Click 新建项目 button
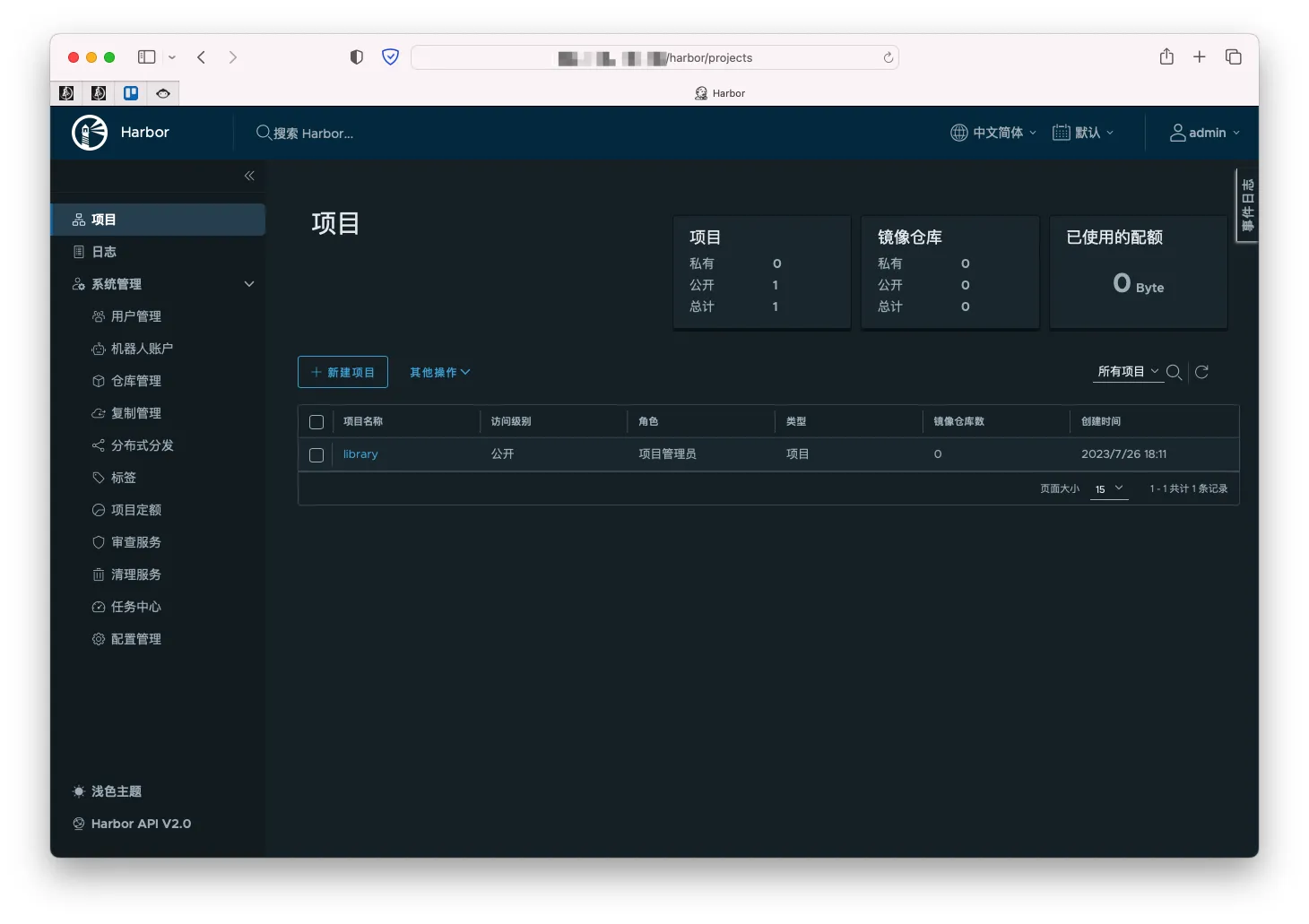The width and height of the screenshot is (1309, 924). [342, 372]
